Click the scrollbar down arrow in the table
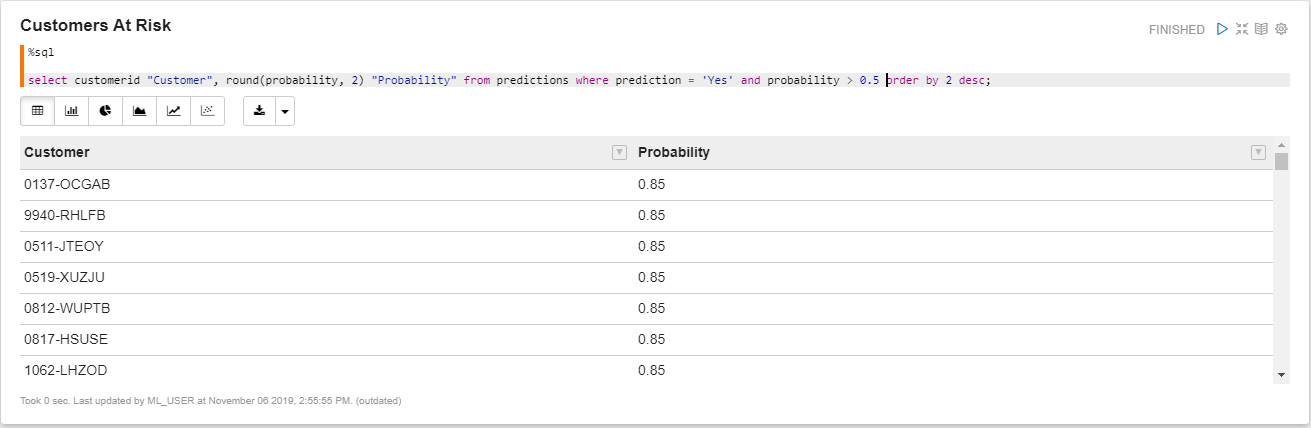1311x428 pixels. [x=1282, y=375]
